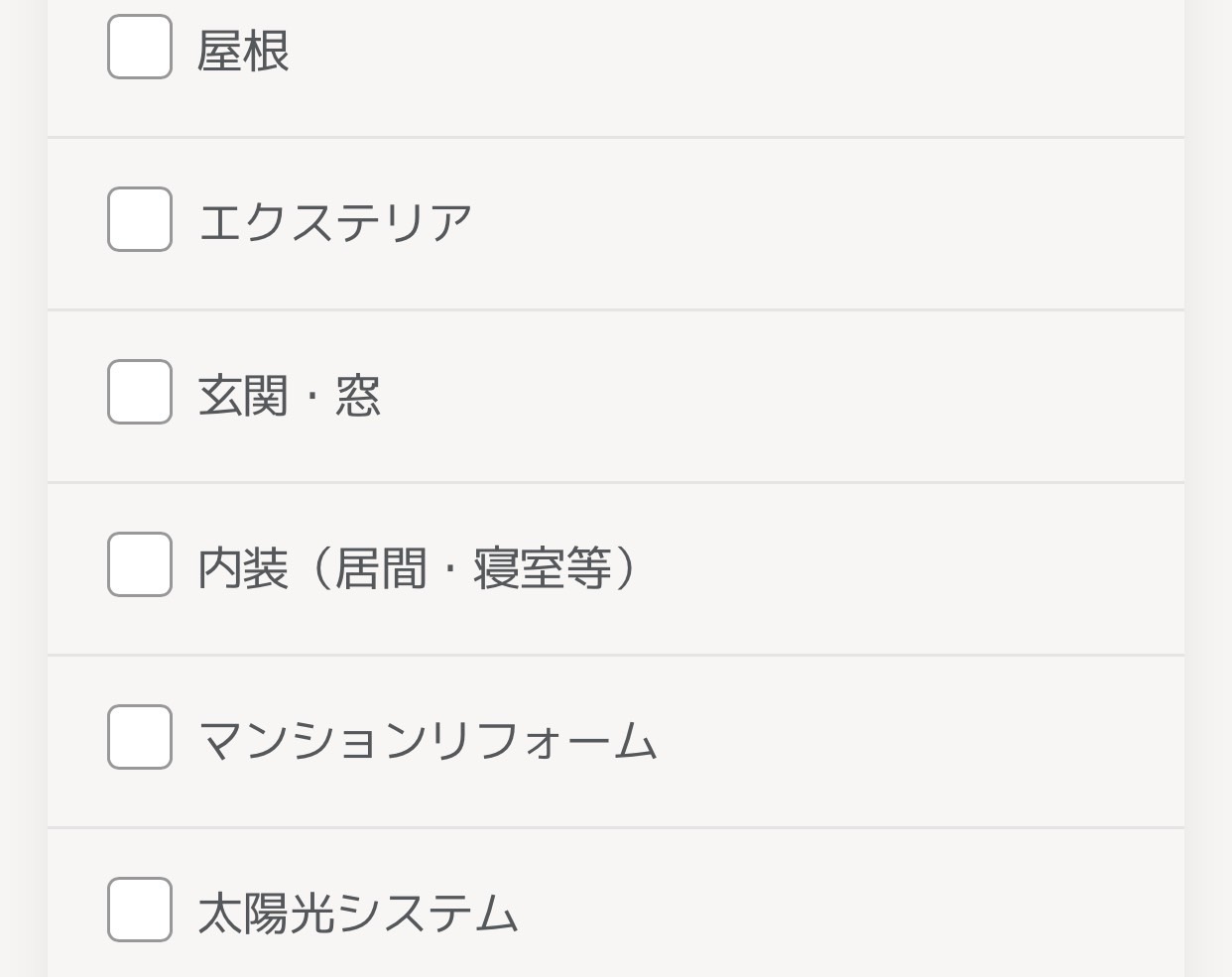Click the 内装（居間・寝室等） list row
Image resolution: width=1232 pixels, height=977 pixels.
pos(615,567)
